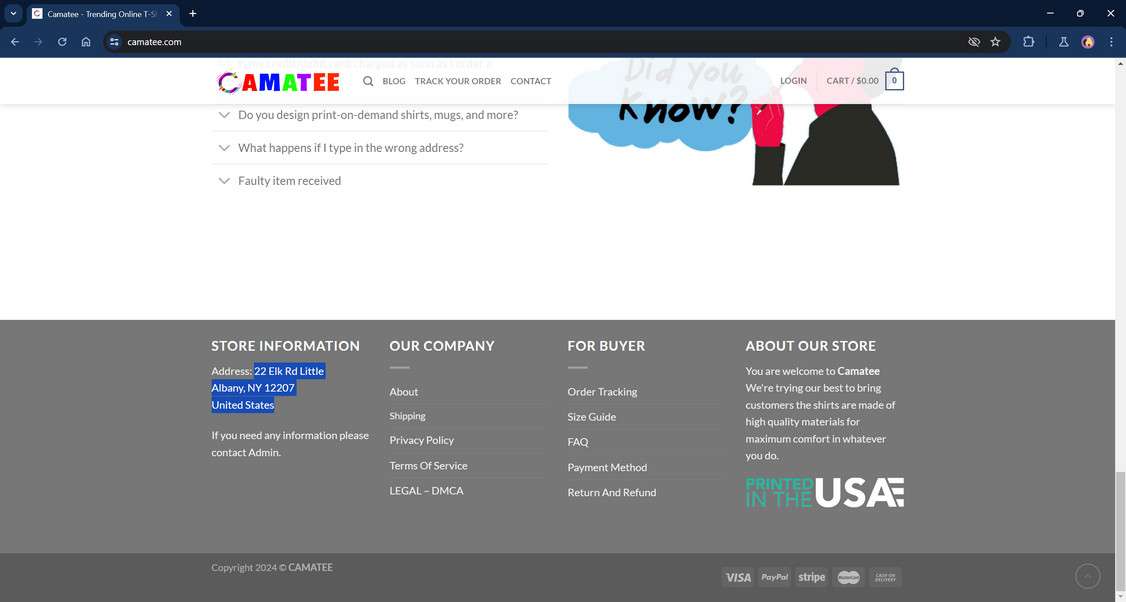Reload the page with the refresh icon
The image size is (1126, 602).
pos(62,42)
